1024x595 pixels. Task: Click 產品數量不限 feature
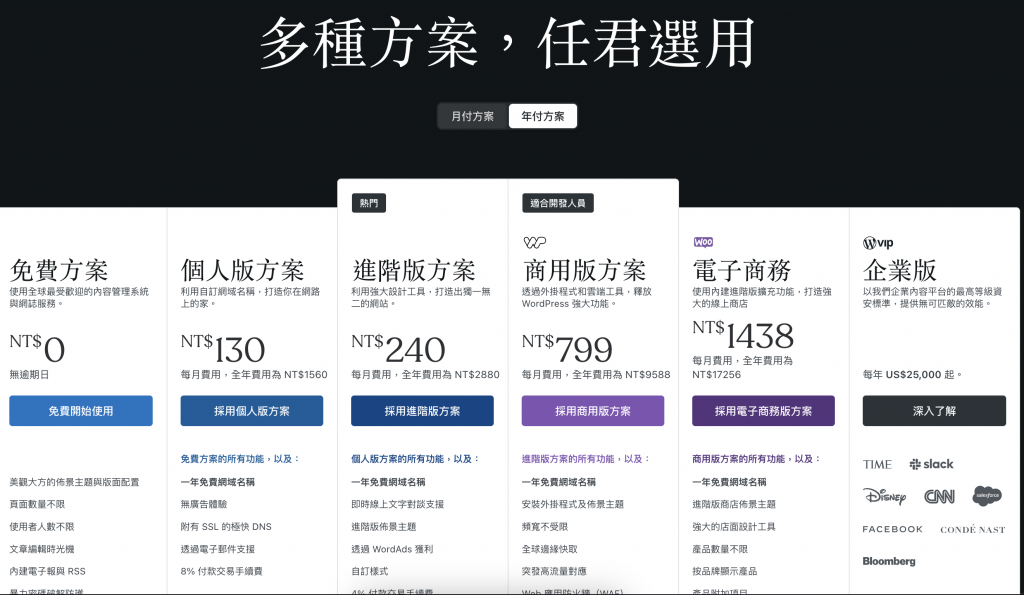720,549
